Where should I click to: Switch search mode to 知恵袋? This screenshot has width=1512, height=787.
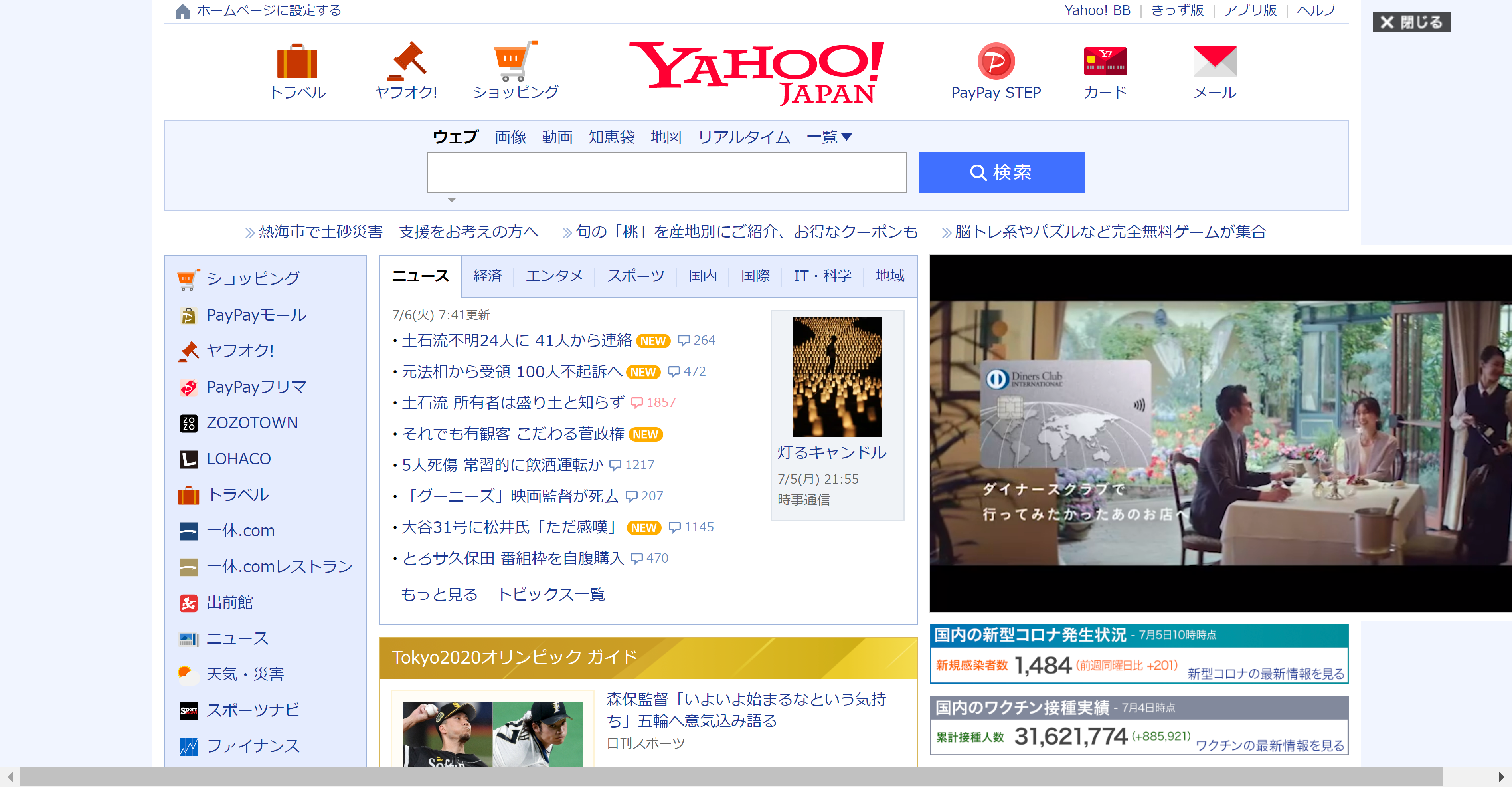pyautogui.click(x=612, y=137)
